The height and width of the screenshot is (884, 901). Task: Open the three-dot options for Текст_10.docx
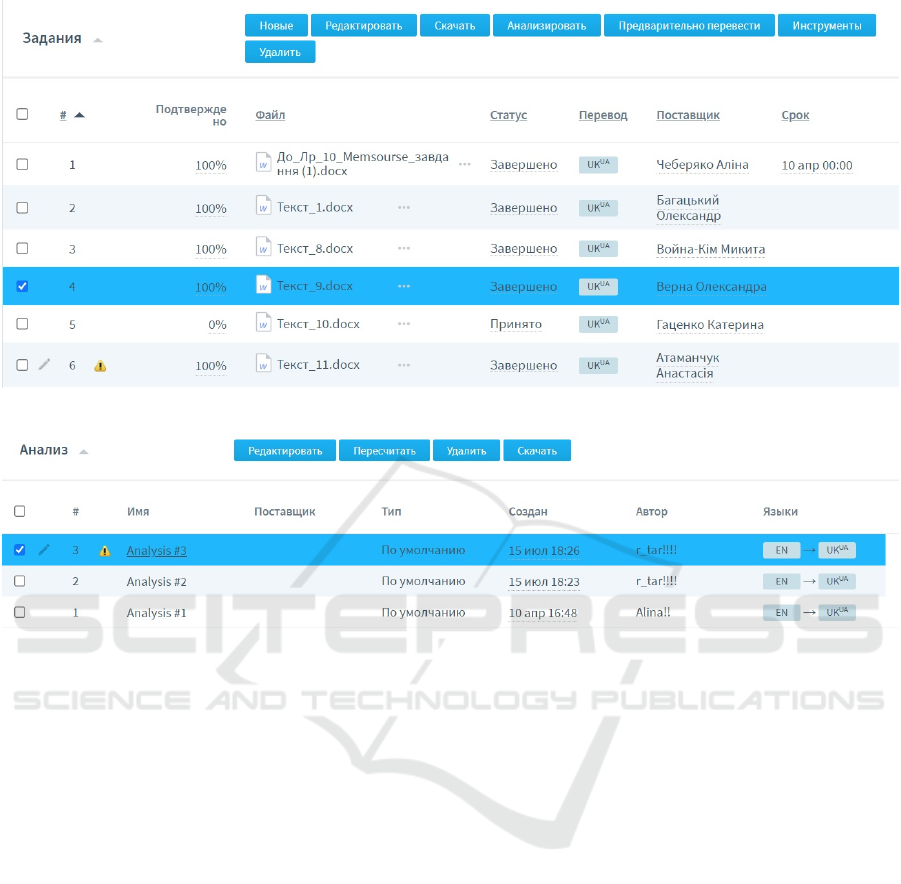tap(403, 324)
